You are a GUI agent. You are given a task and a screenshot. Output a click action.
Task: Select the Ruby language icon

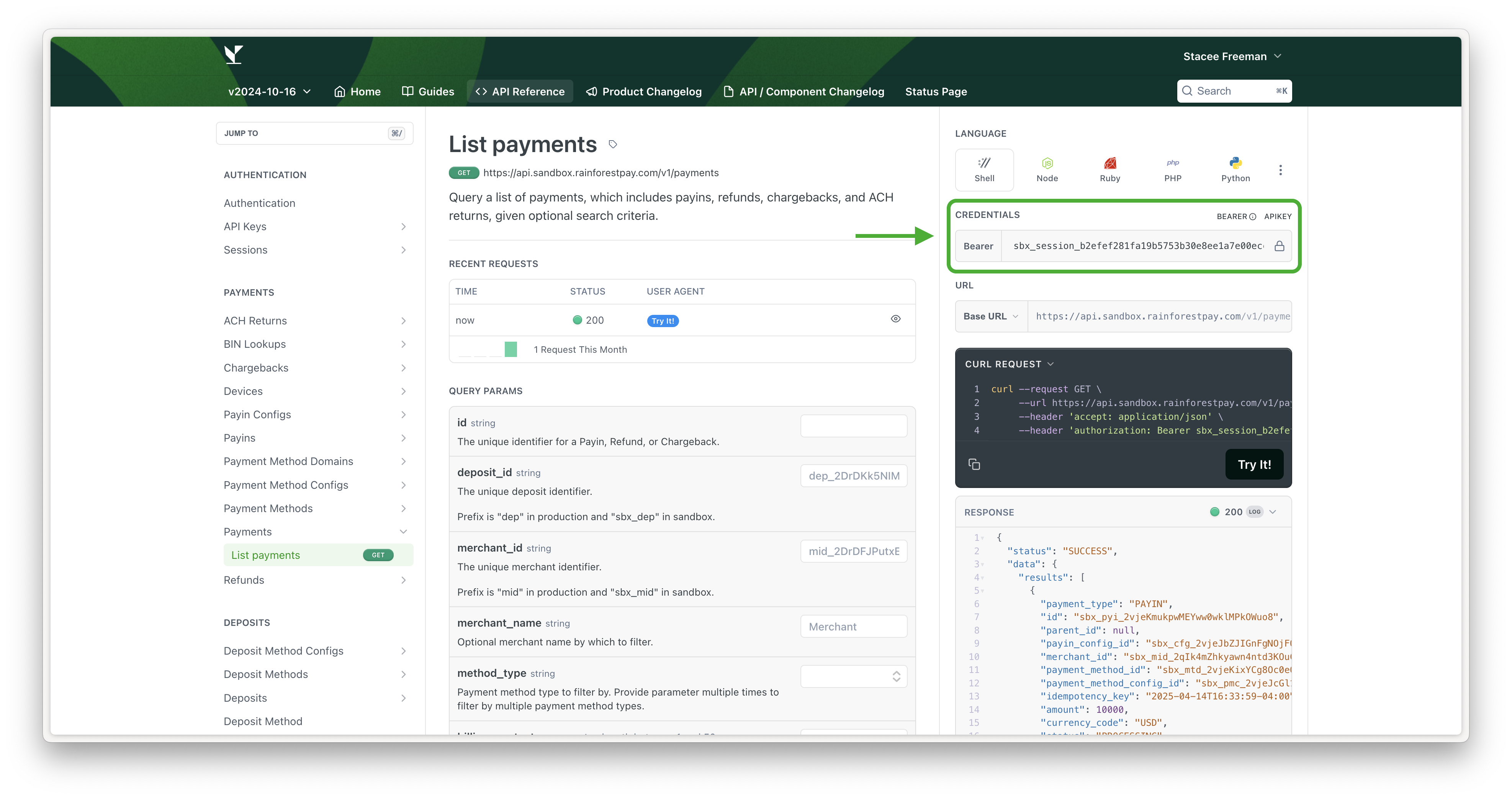(x=1110, y=170)
